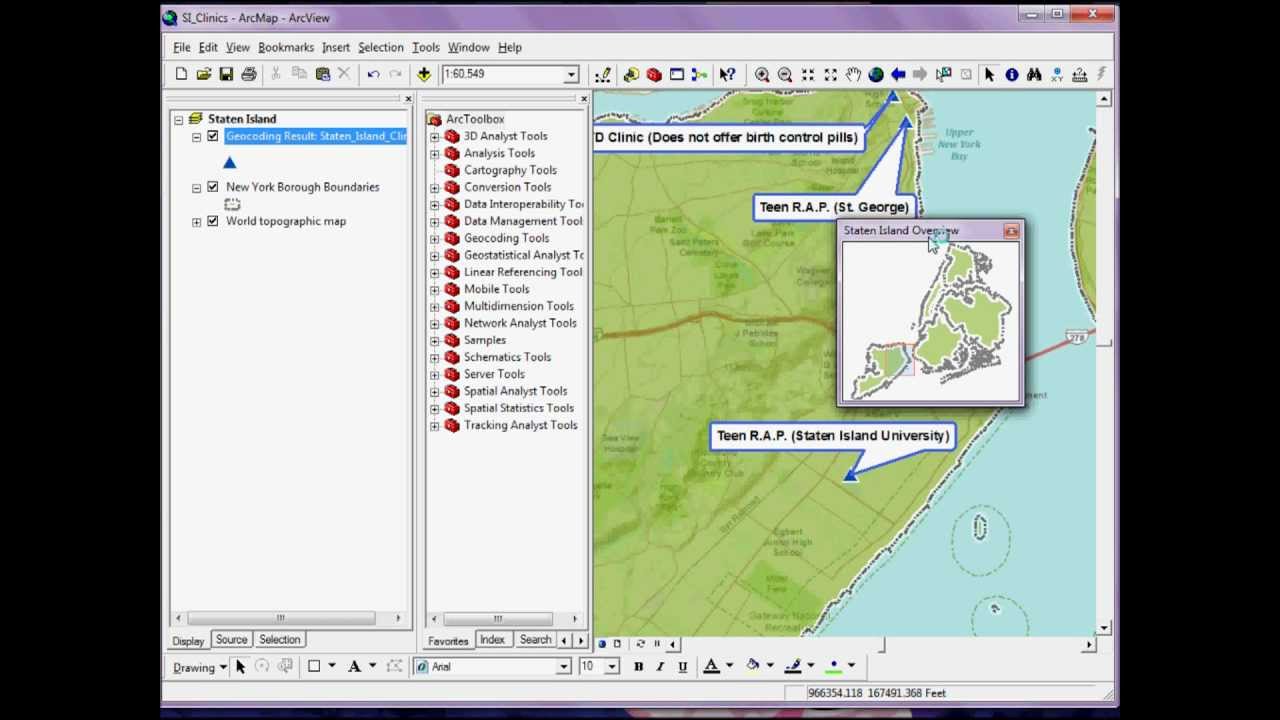1280x720 pixels.
Task: Go back to previous extent
Action: (x=898, y=75)
